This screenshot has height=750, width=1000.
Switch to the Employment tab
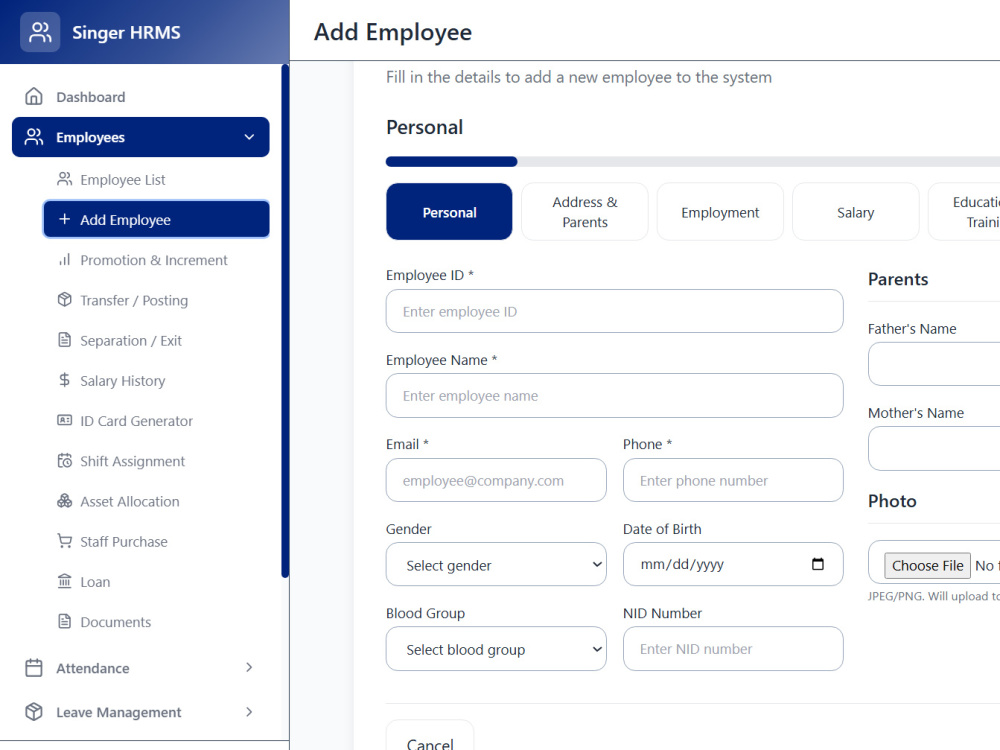click(720, 212)
